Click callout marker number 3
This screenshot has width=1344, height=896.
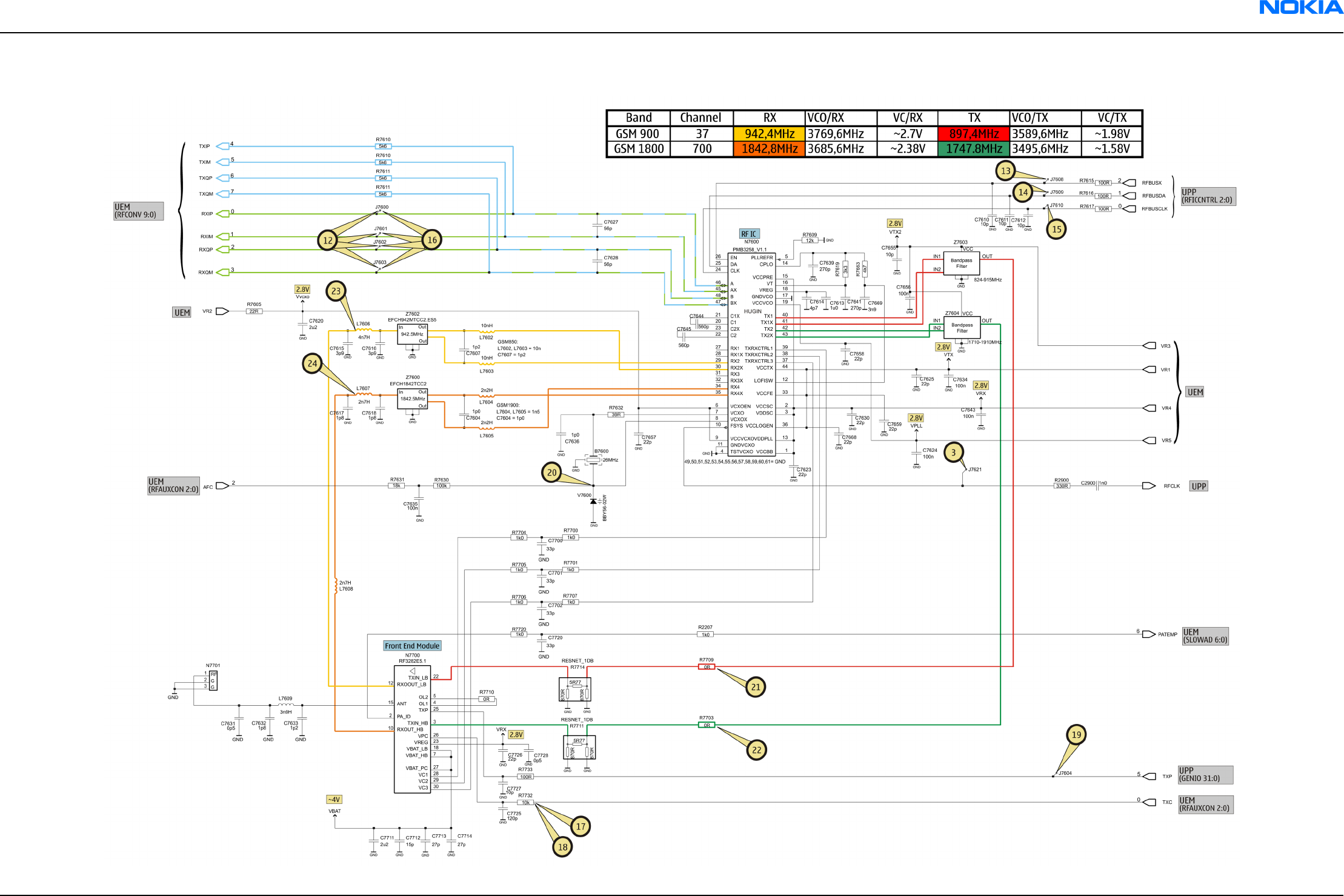tap(953, 453)
